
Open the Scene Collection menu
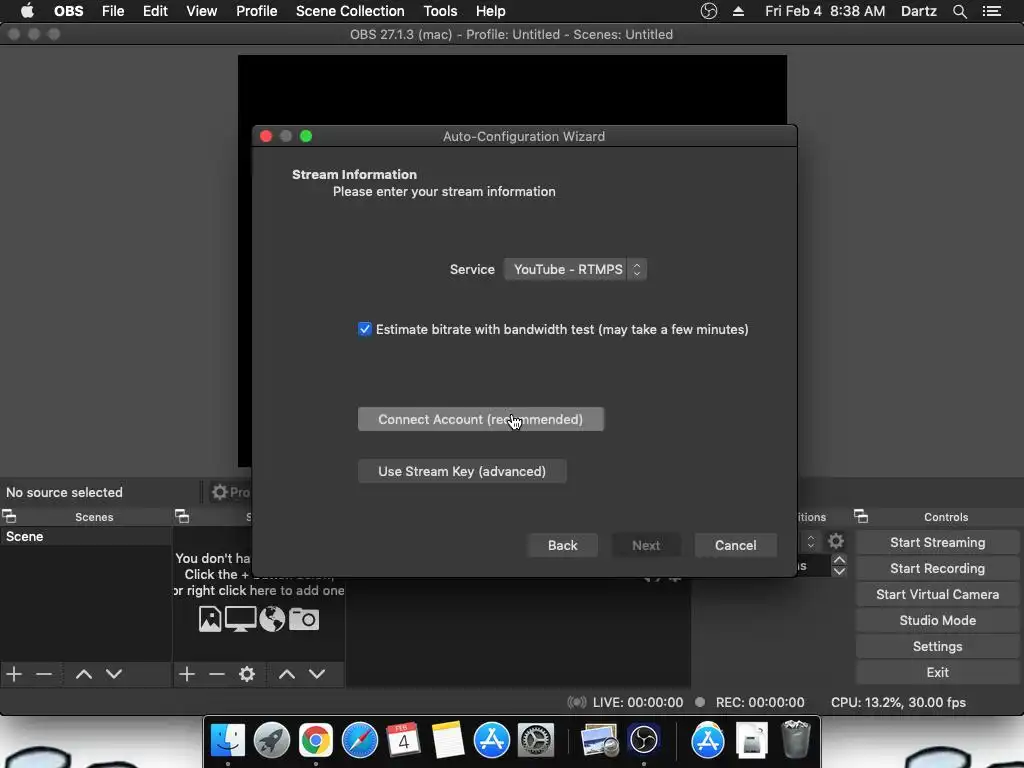pyautogui.click(x=350, y=11)
